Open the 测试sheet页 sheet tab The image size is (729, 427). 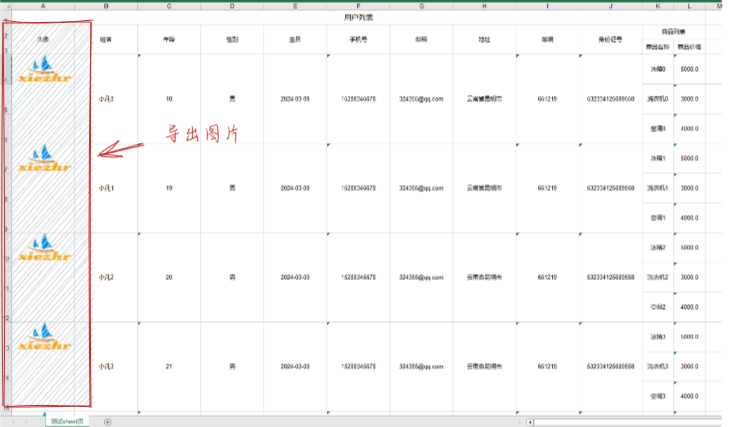click(x=69, y=421)
